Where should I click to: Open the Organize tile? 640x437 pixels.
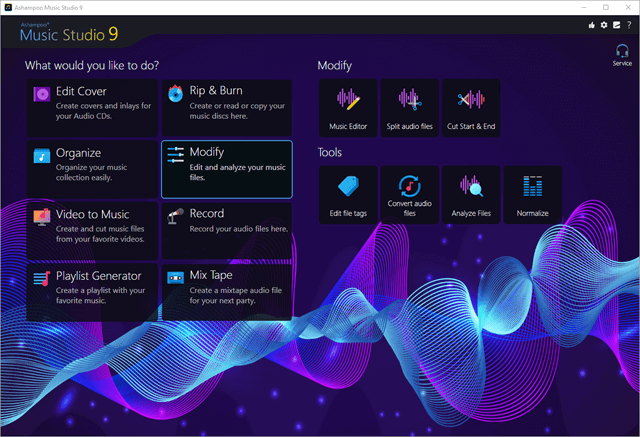click(x=92, y=169)
